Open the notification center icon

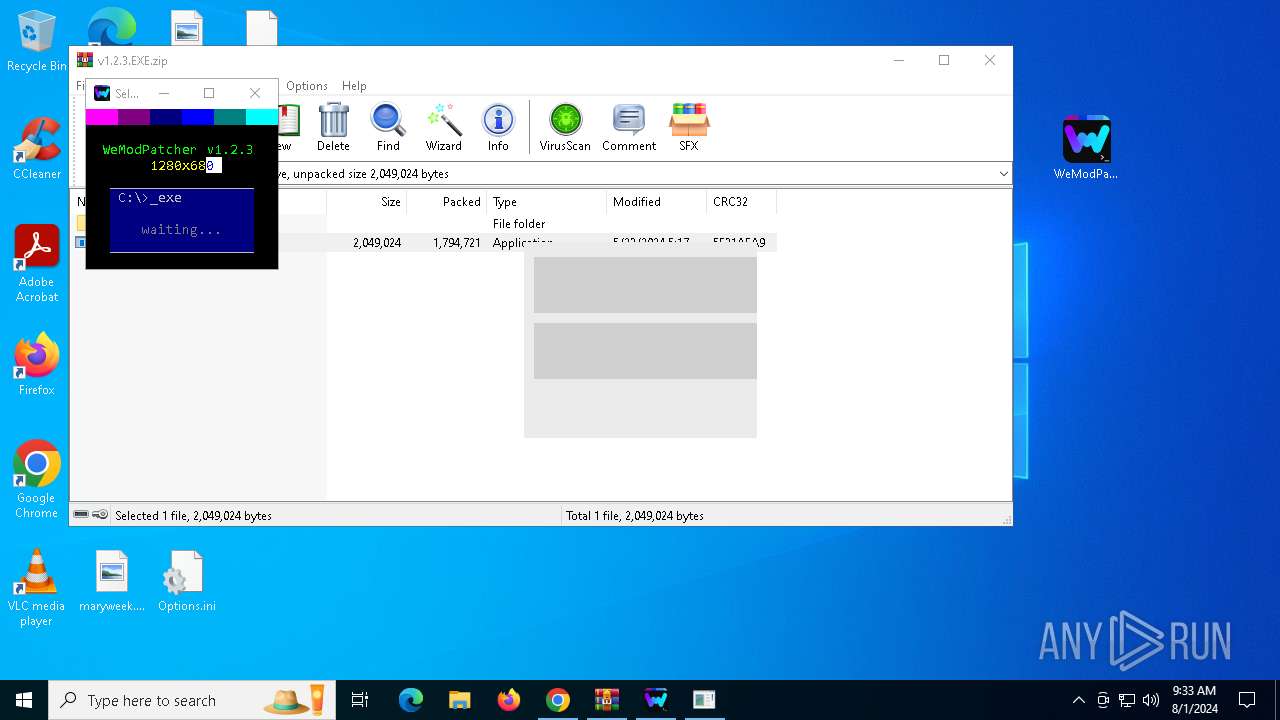click(x=1247, y=700)
